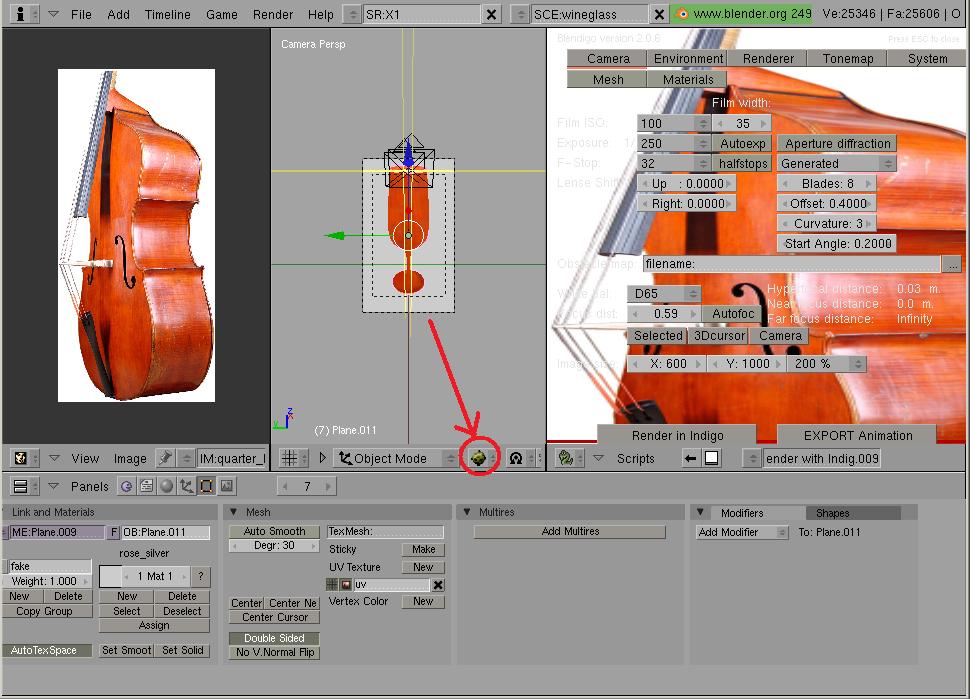Click the F fake user button beside ME:Plane.009
970x699 pixels.
113,532
